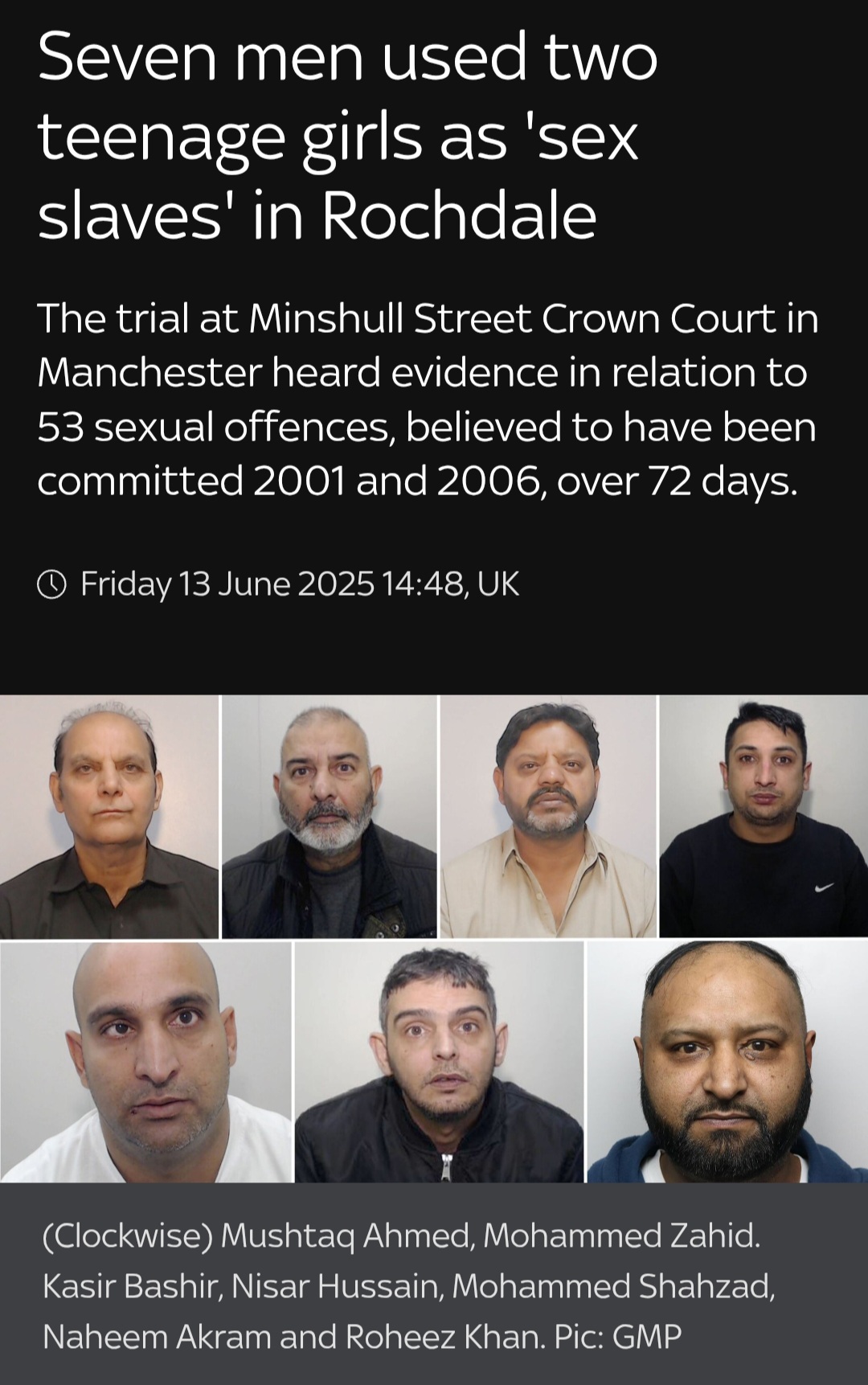Click the 'Friday 13 June 2025 14:48, UK' timestamp
Image resolution: width=868 pixels, height=1385 pixels.
300,584
